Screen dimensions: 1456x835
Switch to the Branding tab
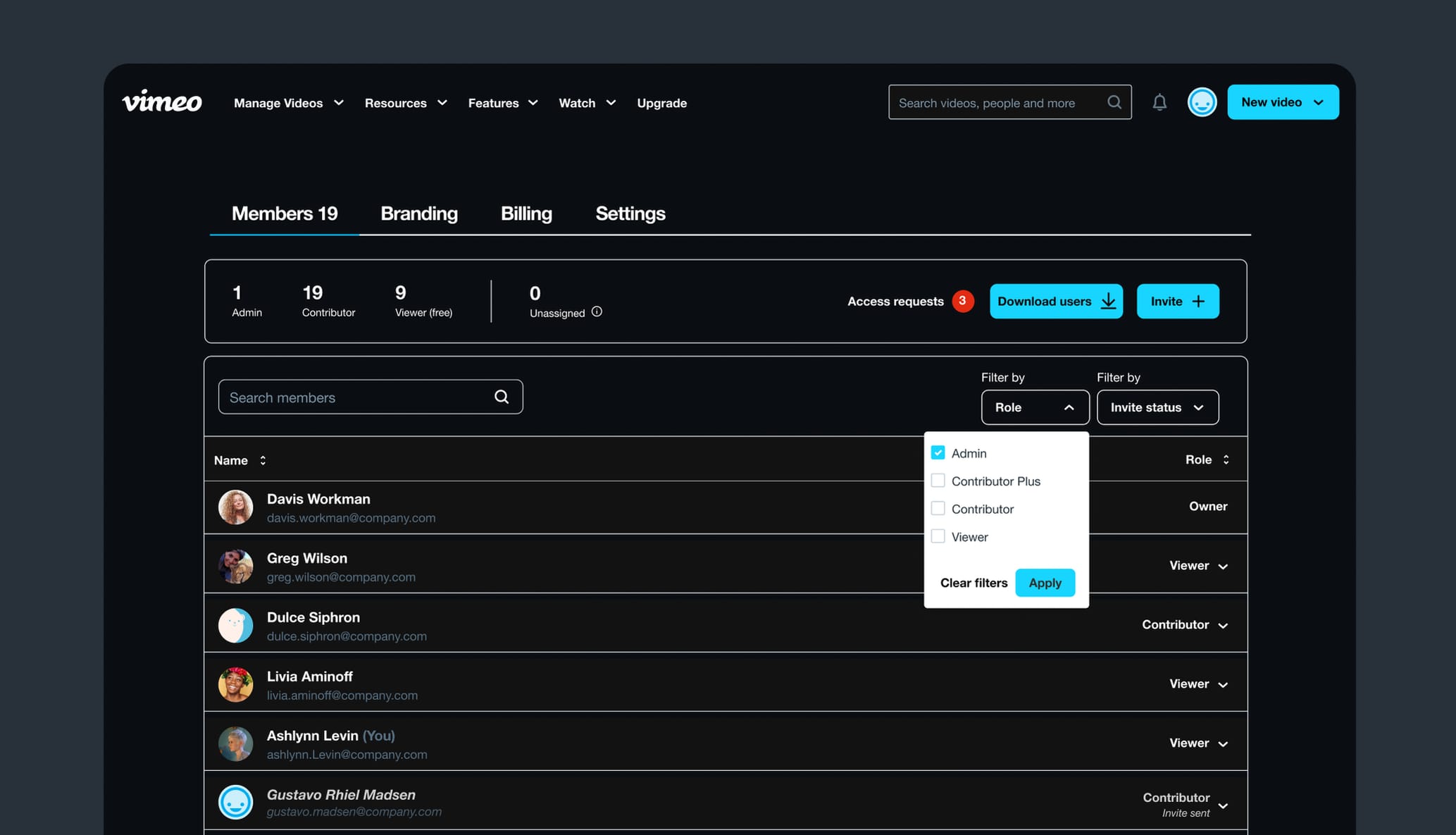point(419,214)
